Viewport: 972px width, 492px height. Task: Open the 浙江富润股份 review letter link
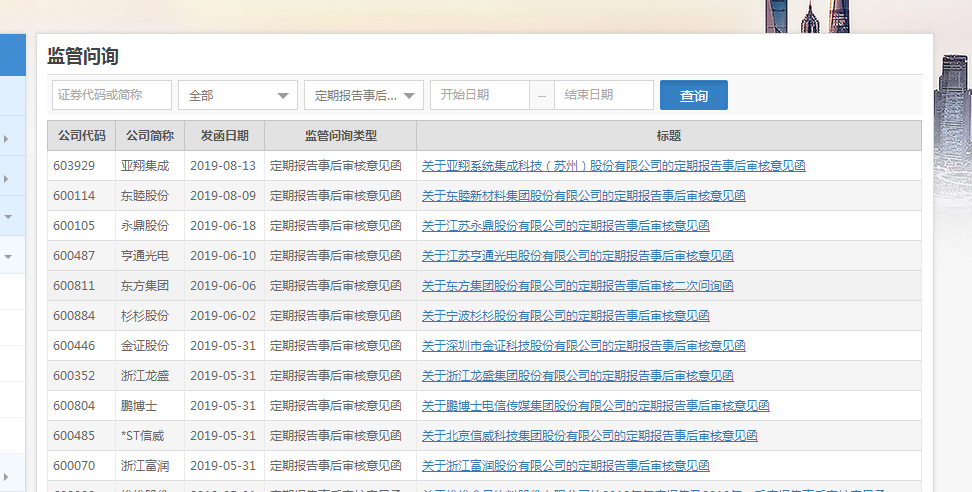point(565,466)
